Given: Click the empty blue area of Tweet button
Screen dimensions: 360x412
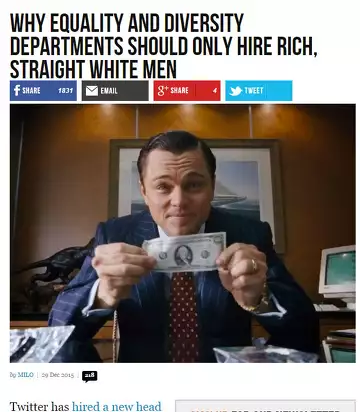Looking at the screenshot, I should click(278, 91).
